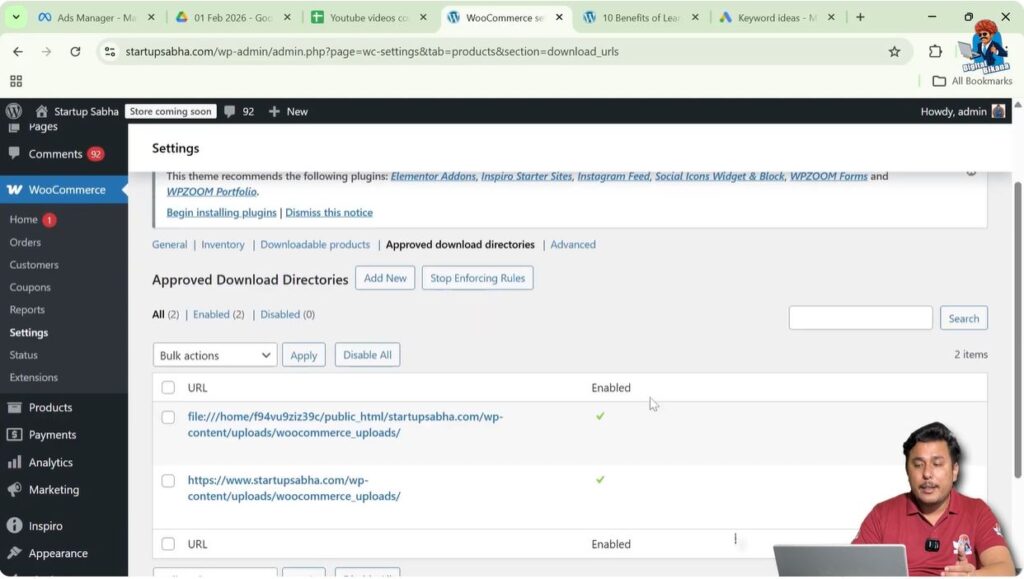Select the checkbox for the file:/// directory row

click(168, 417)
